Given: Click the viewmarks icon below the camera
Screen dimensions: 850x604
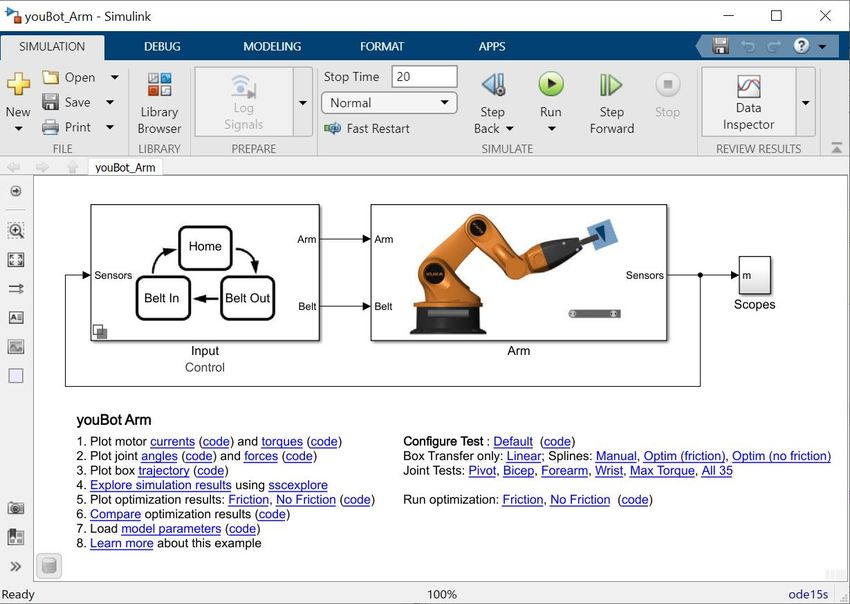Looking at the screenshot, I should 16,537.
